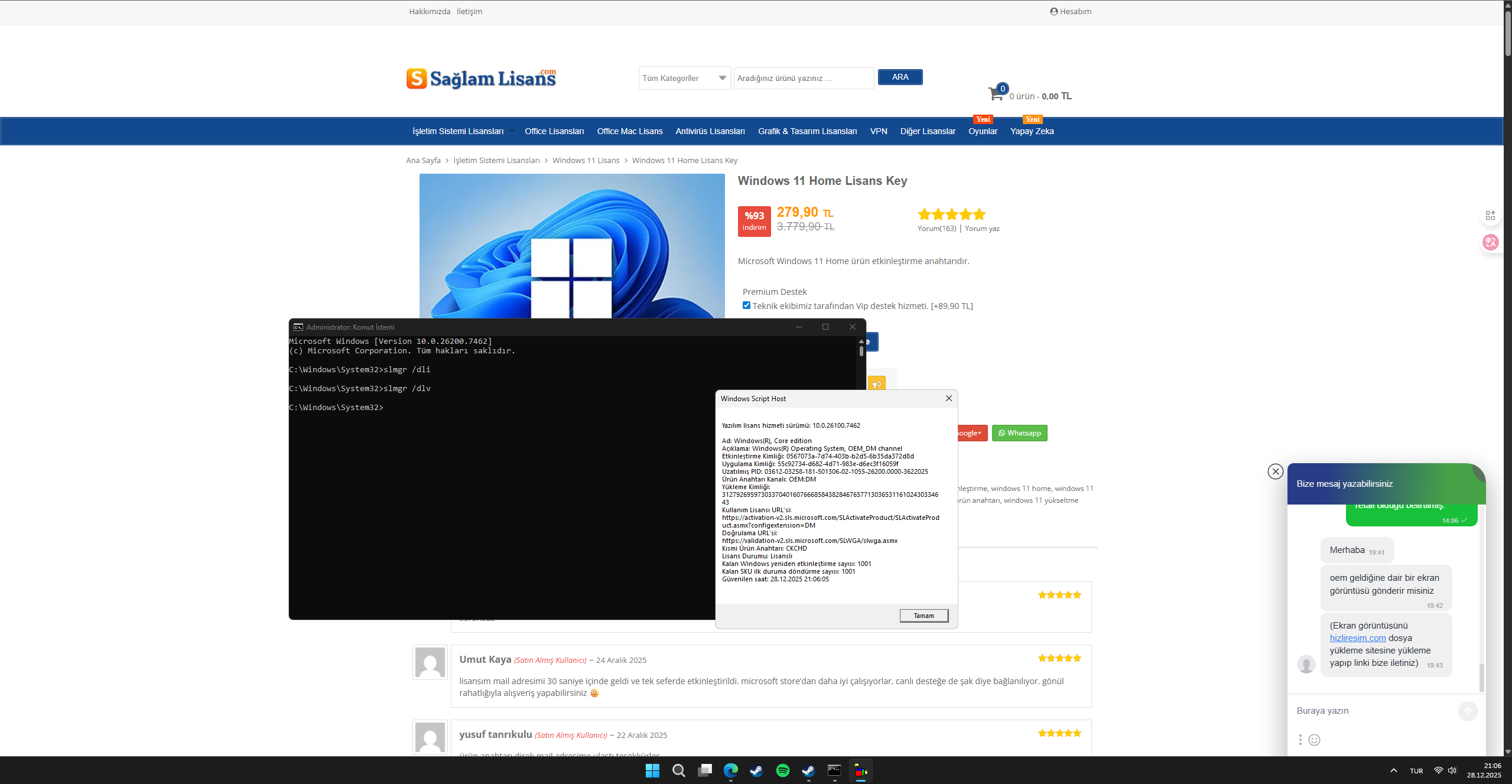Click the product search input field
Viewport: 1512px width, 784px height.
click(x=804, y=78)
